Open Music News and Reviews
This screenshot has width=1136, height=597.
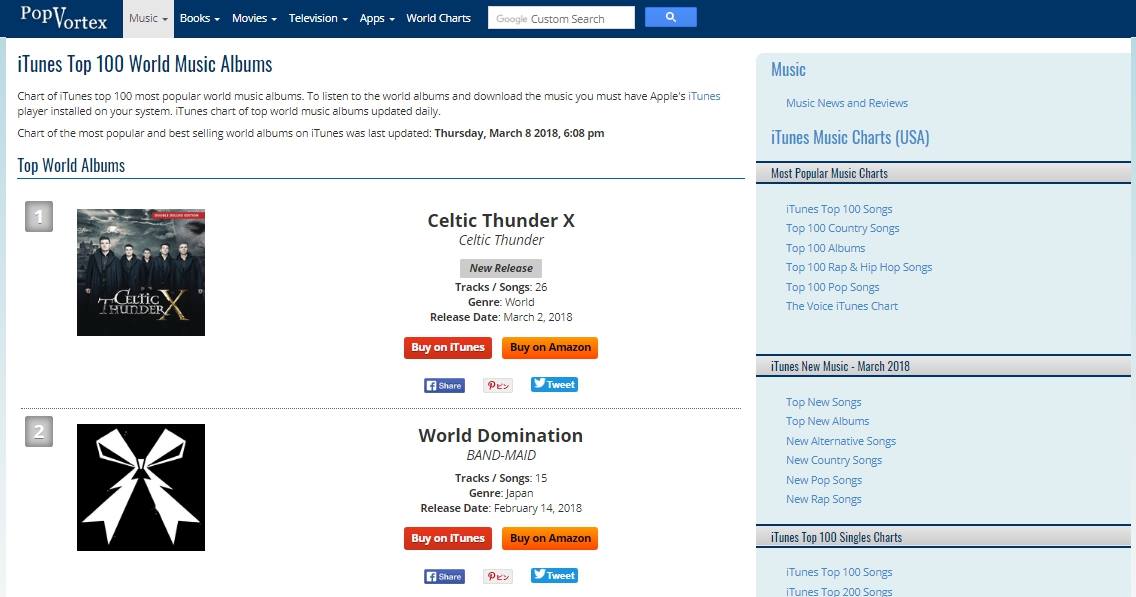click(846, 103)
